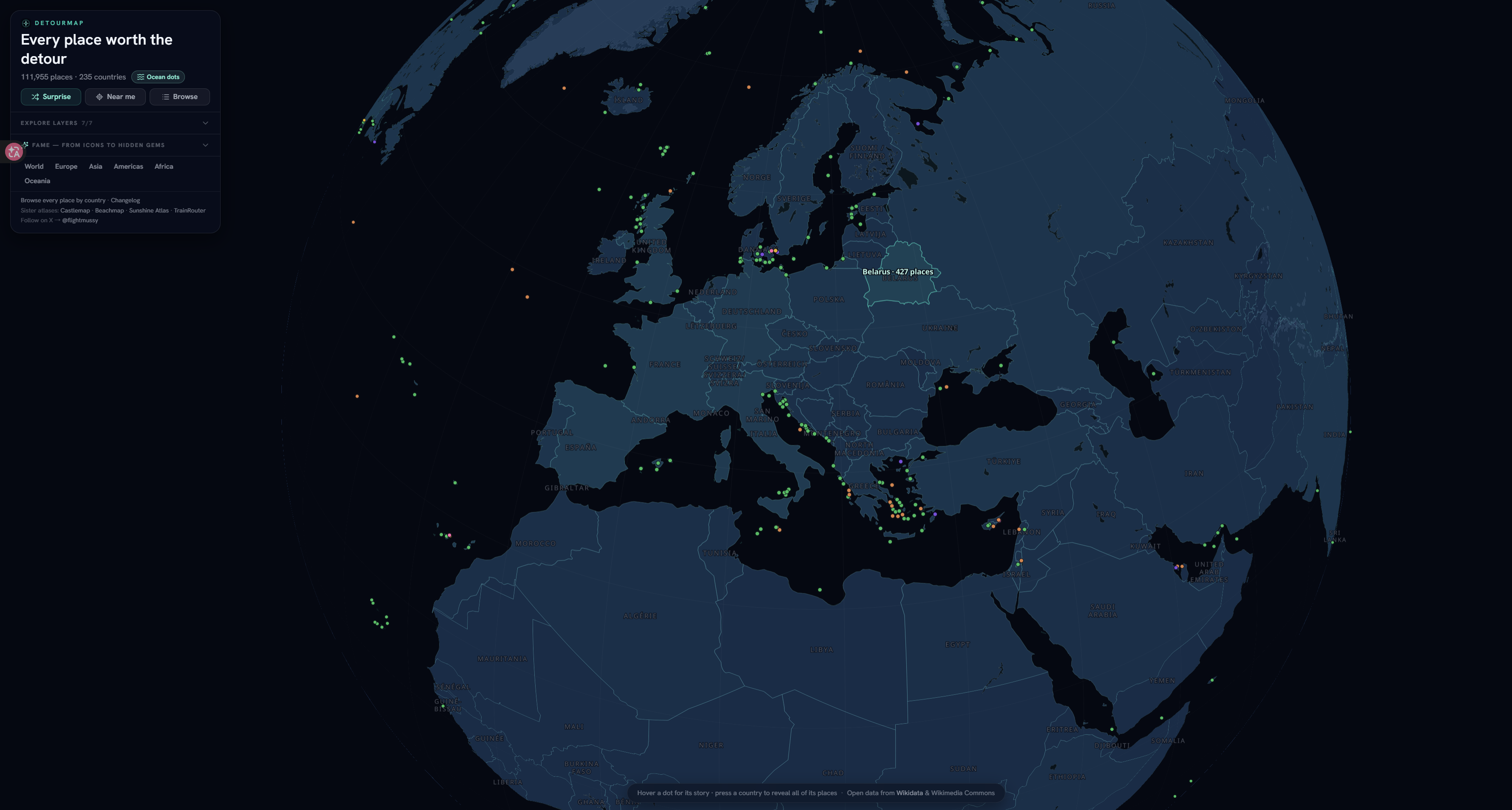
Task: Click the LIBYA label on the map
Action: (x=822, y=650)
